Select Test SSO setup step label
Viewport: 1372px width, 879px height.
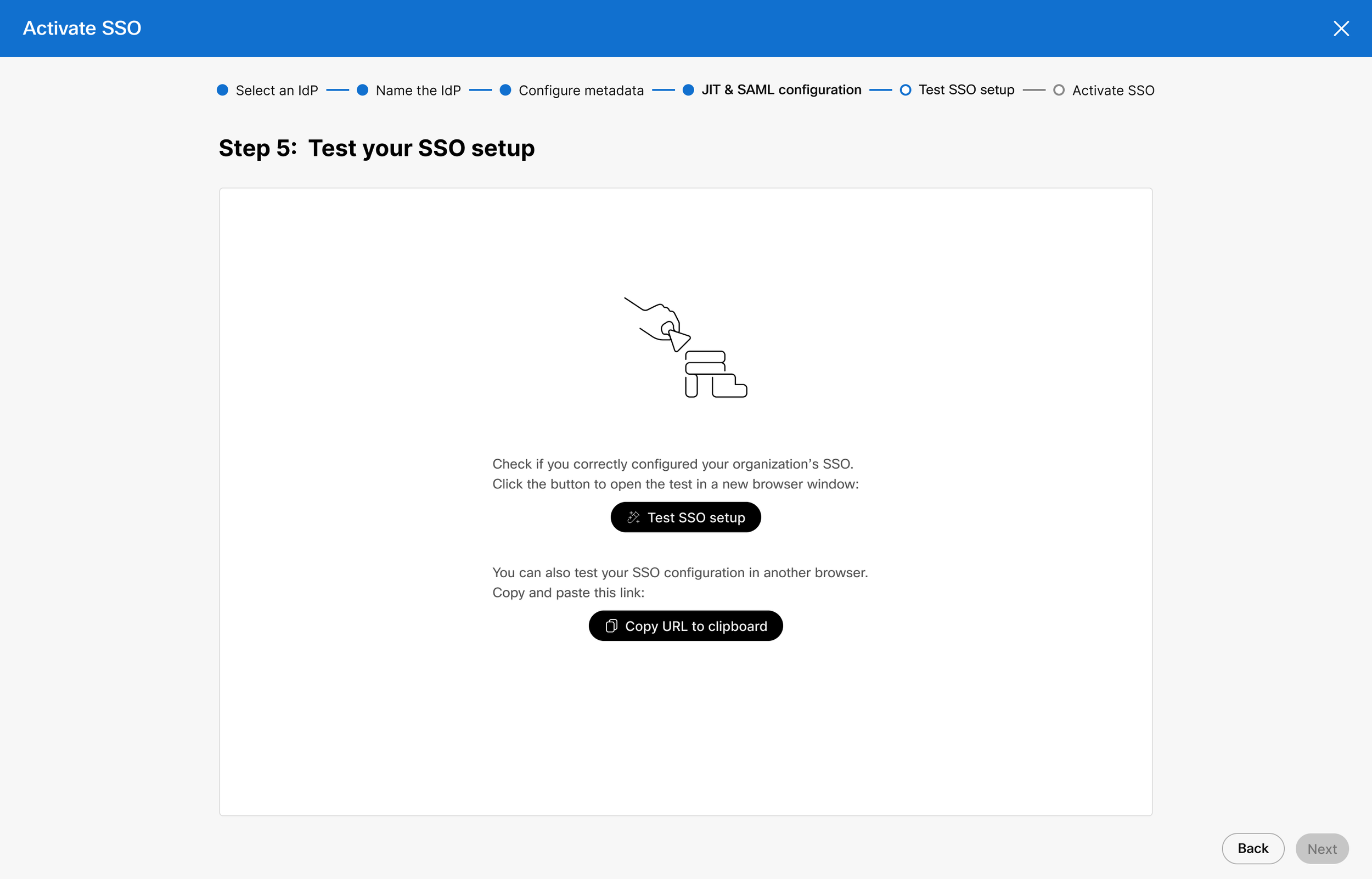(966, 90)
